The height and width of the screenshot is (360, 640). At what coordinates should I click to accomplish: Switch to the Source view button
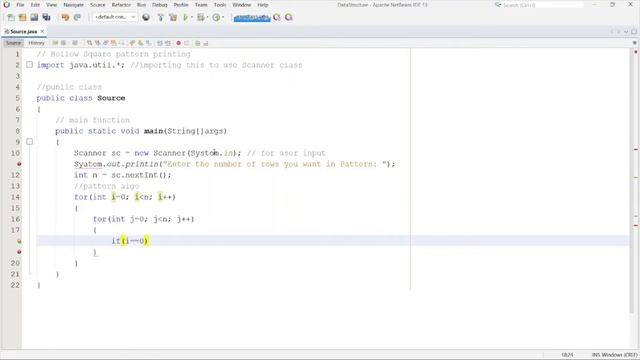[x=13, y=43]
